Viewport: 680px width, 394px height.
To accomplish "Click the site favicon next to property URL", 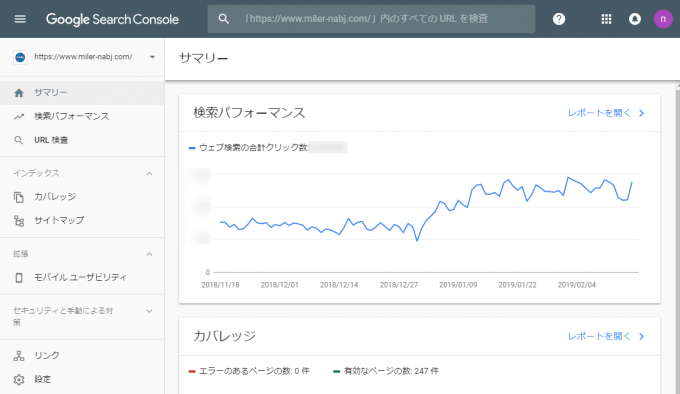I will coord(20,57).
